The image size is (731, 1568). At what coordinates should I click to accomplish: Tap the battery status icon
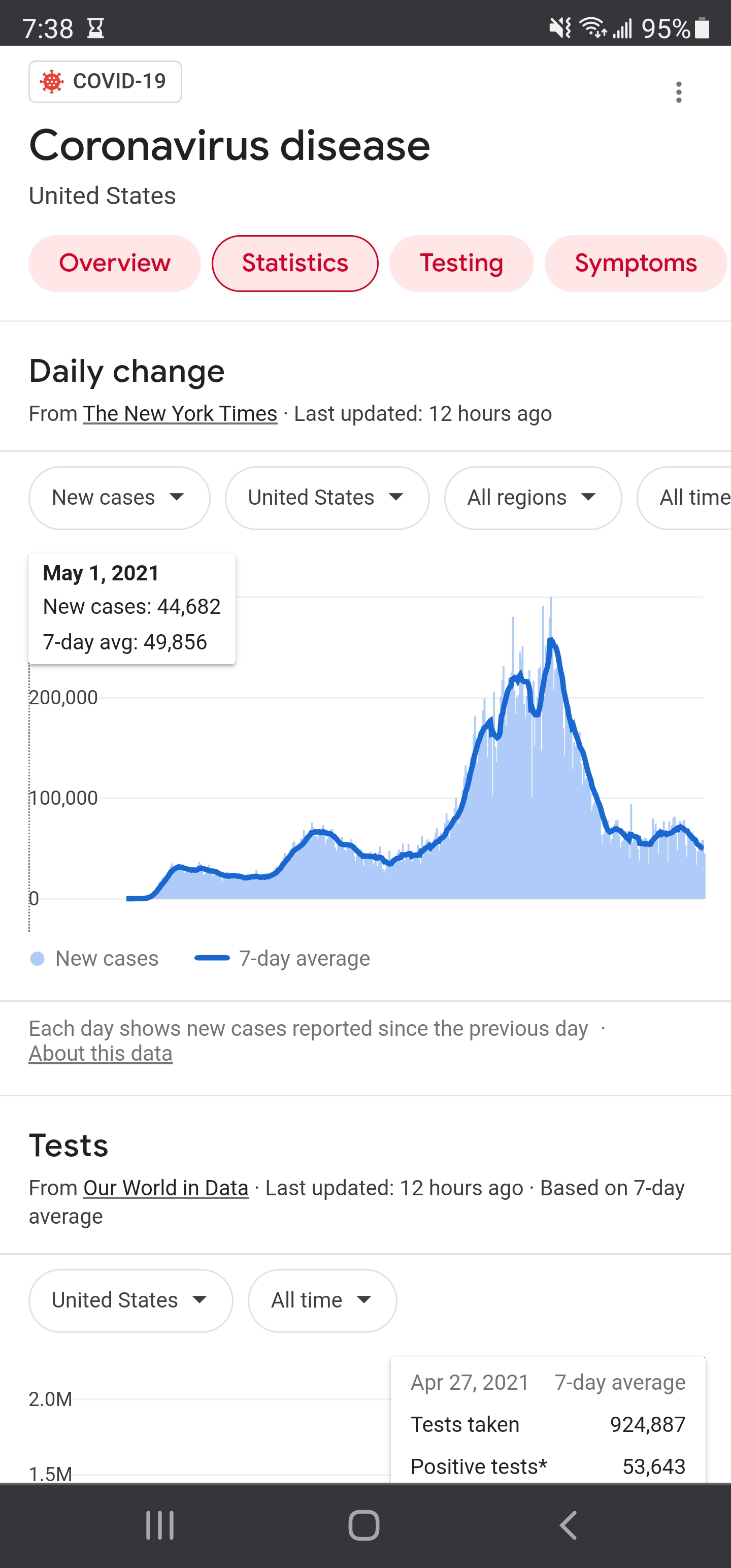pyautogui.click(x=703, y=27)
